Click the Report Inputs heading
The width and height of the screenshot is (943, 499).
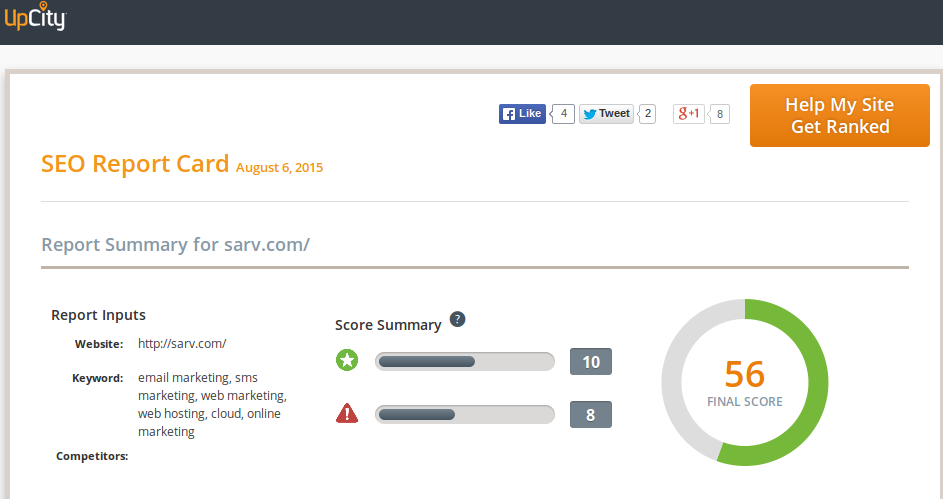(x=98, y=315)
